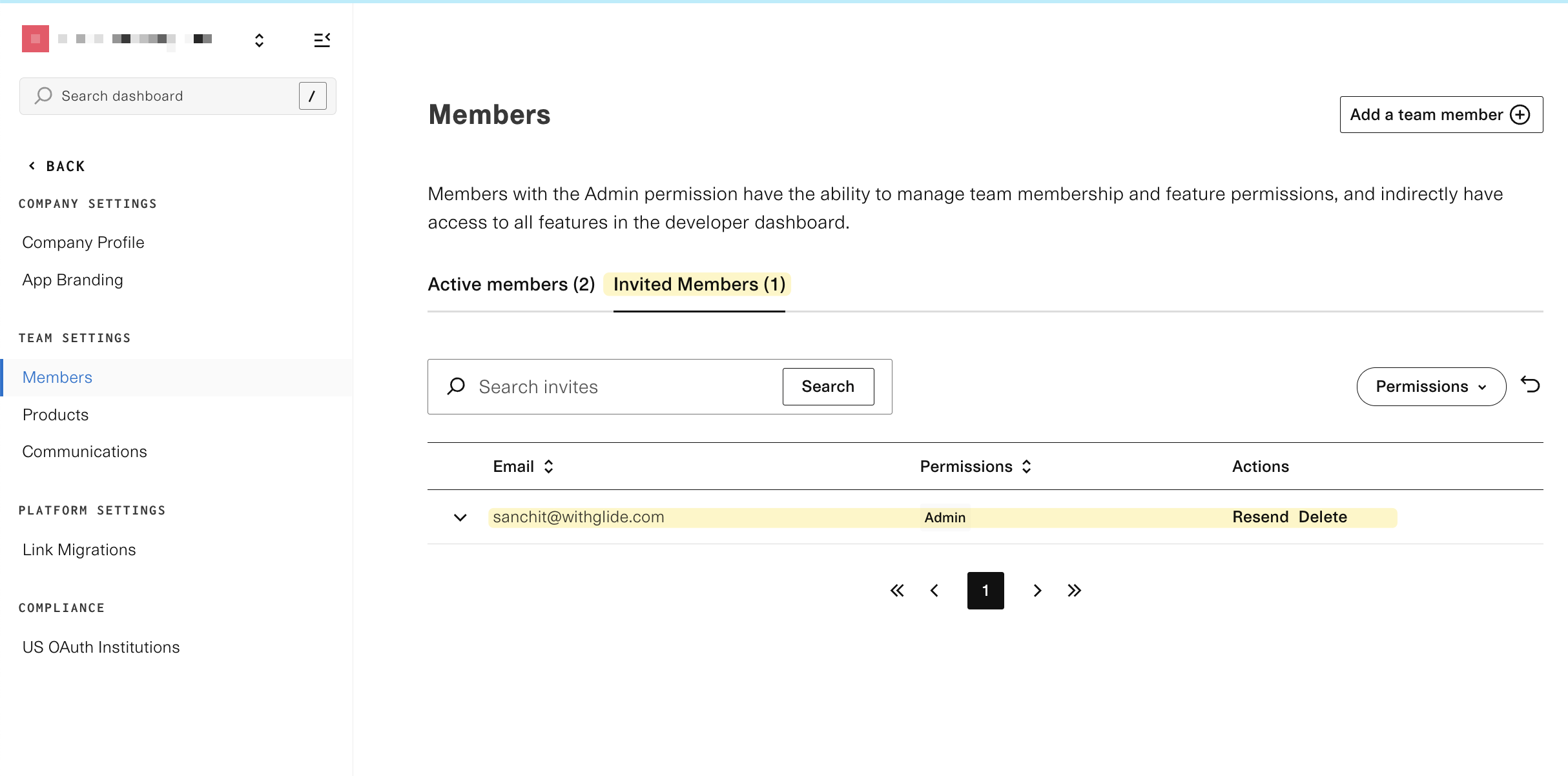The image size is (1568, 776).
Task: Jump to the last page using the double-right arrow
Action: point(1074,590)
